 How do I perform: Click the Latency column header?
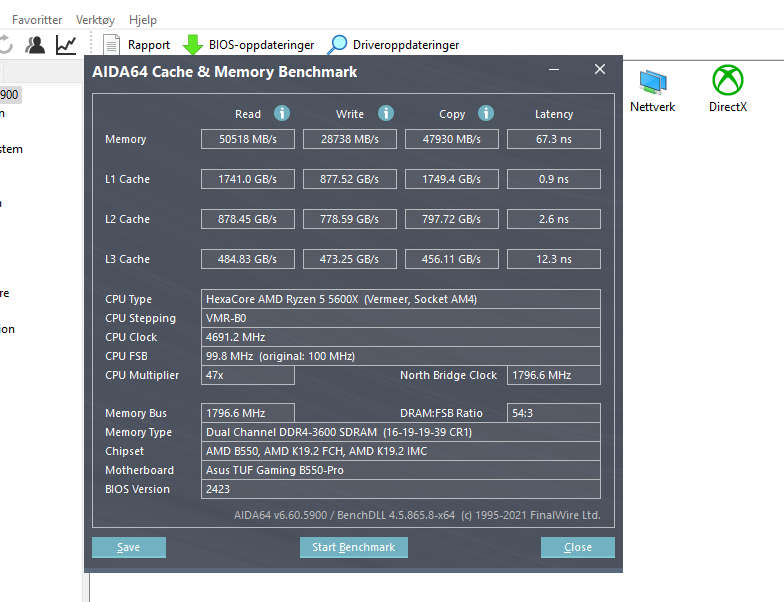(x=554, y=114)
